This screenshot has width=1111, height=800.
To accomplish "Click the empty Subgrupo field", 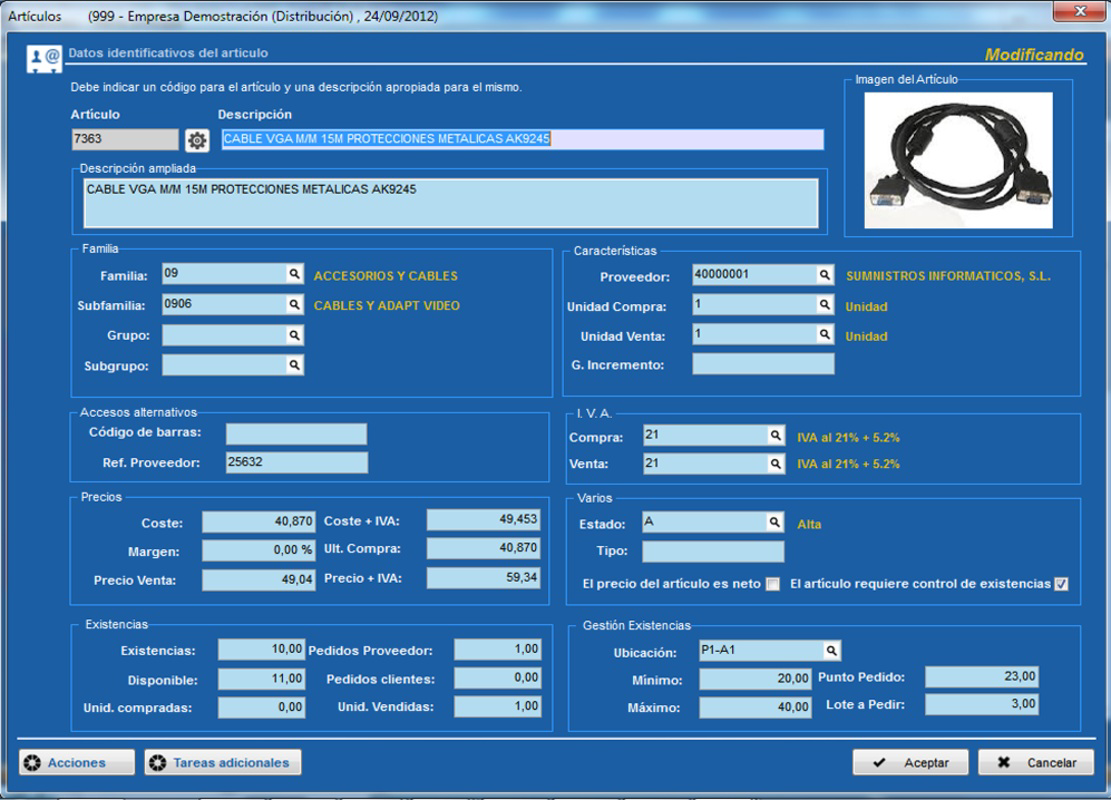I will tap(224, 365).
